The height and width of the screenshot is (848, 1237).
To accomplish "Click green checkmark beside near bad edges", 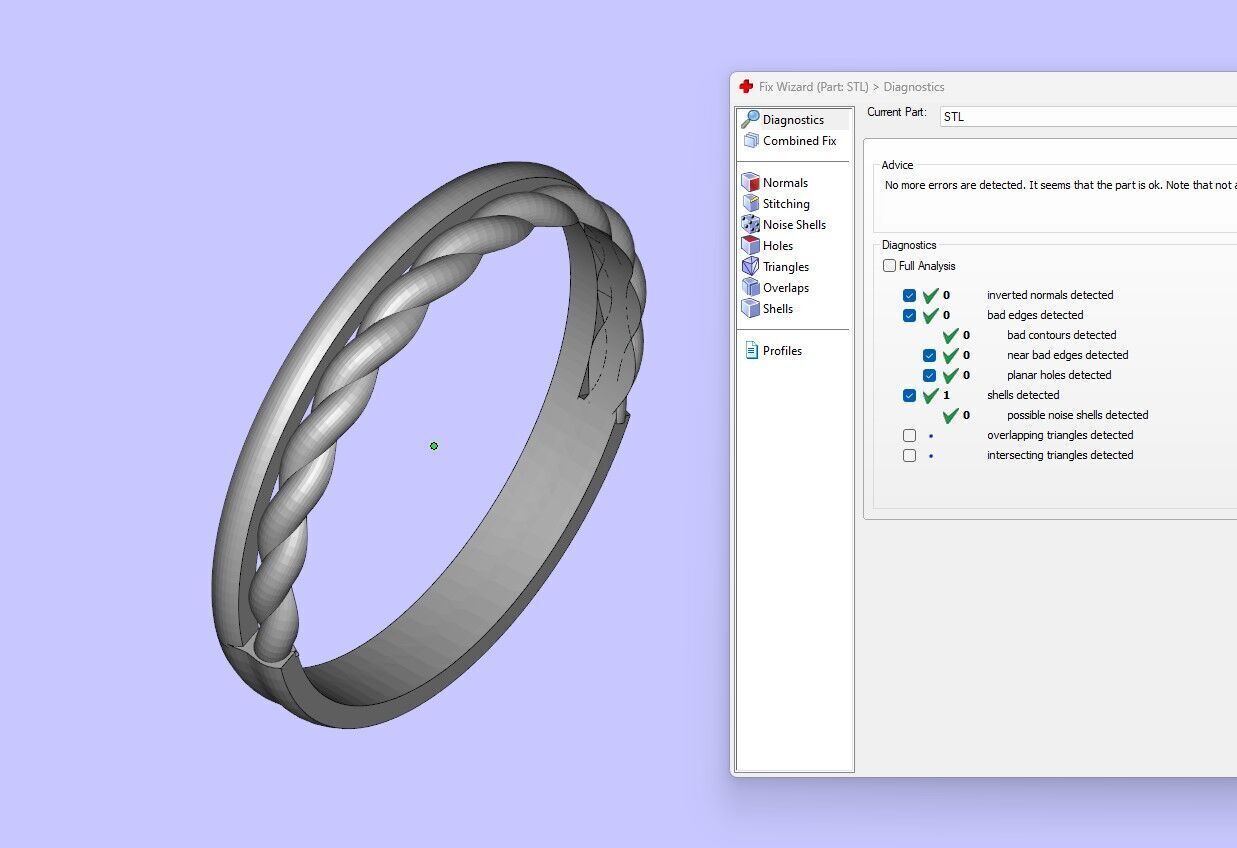I will [950, 355].
